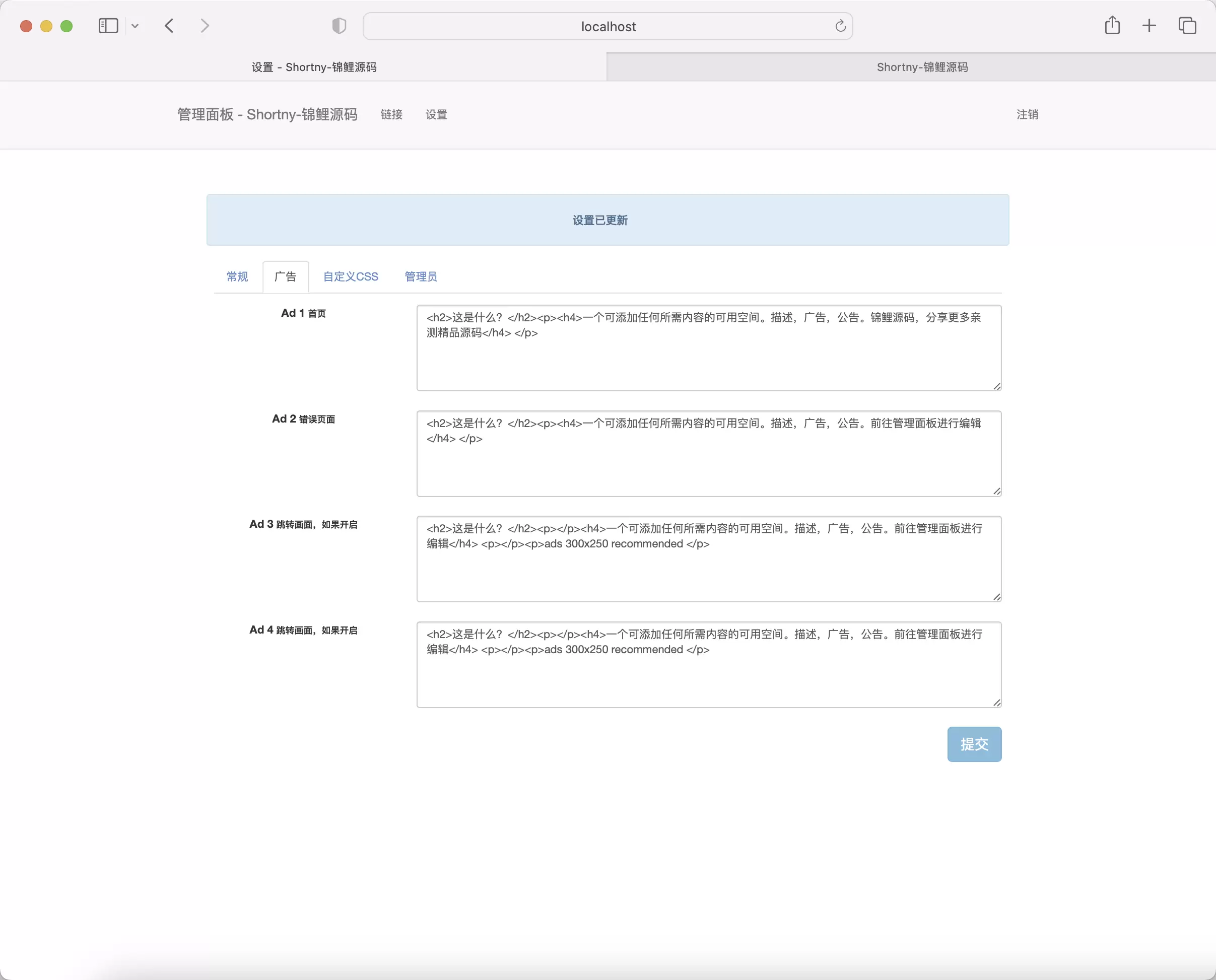Click the Ad 4 textarea resize handle

(x=996, y=703)
